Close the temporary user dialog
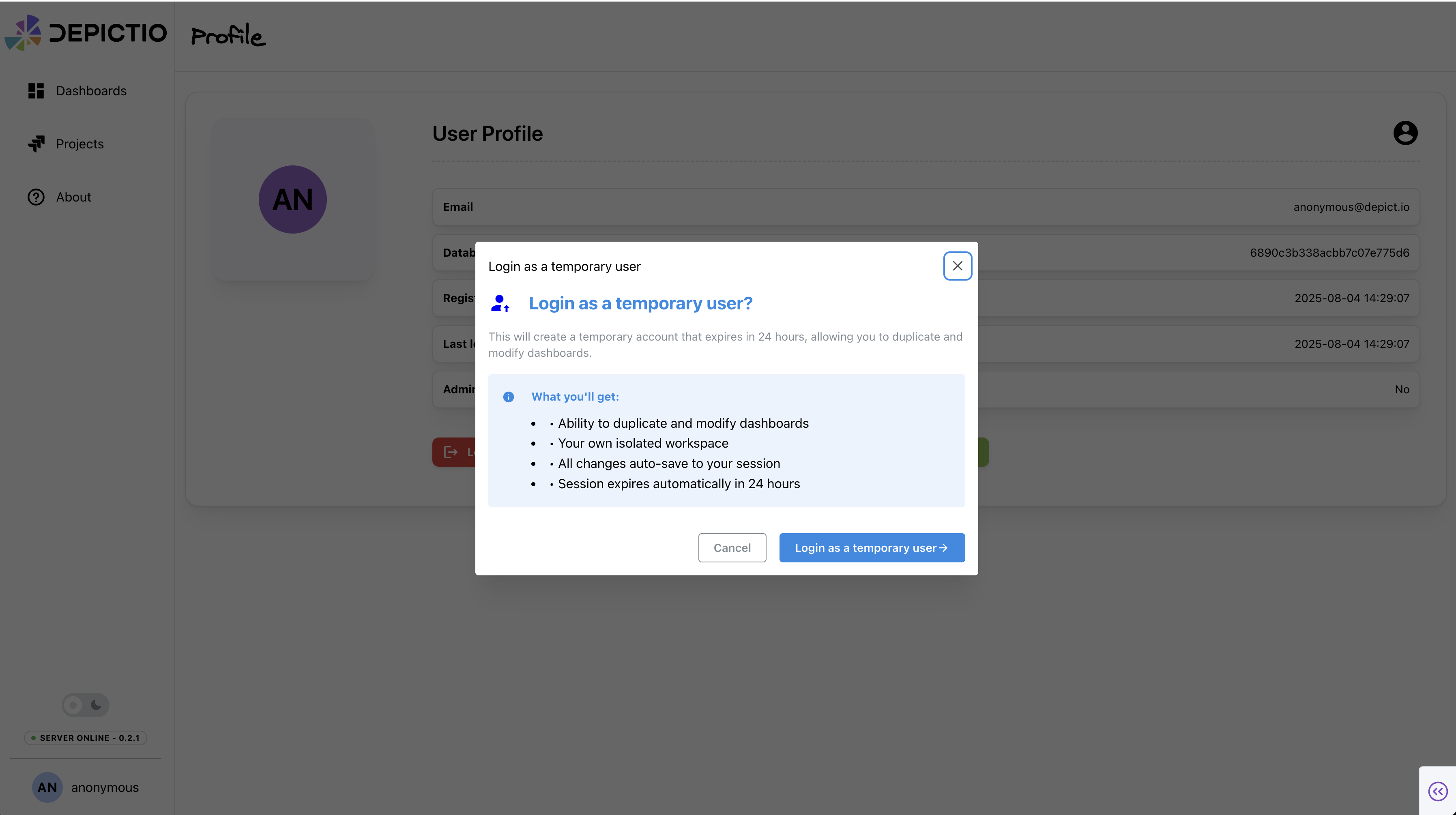The image size is (1456, 815). click(x=957, y=266)
